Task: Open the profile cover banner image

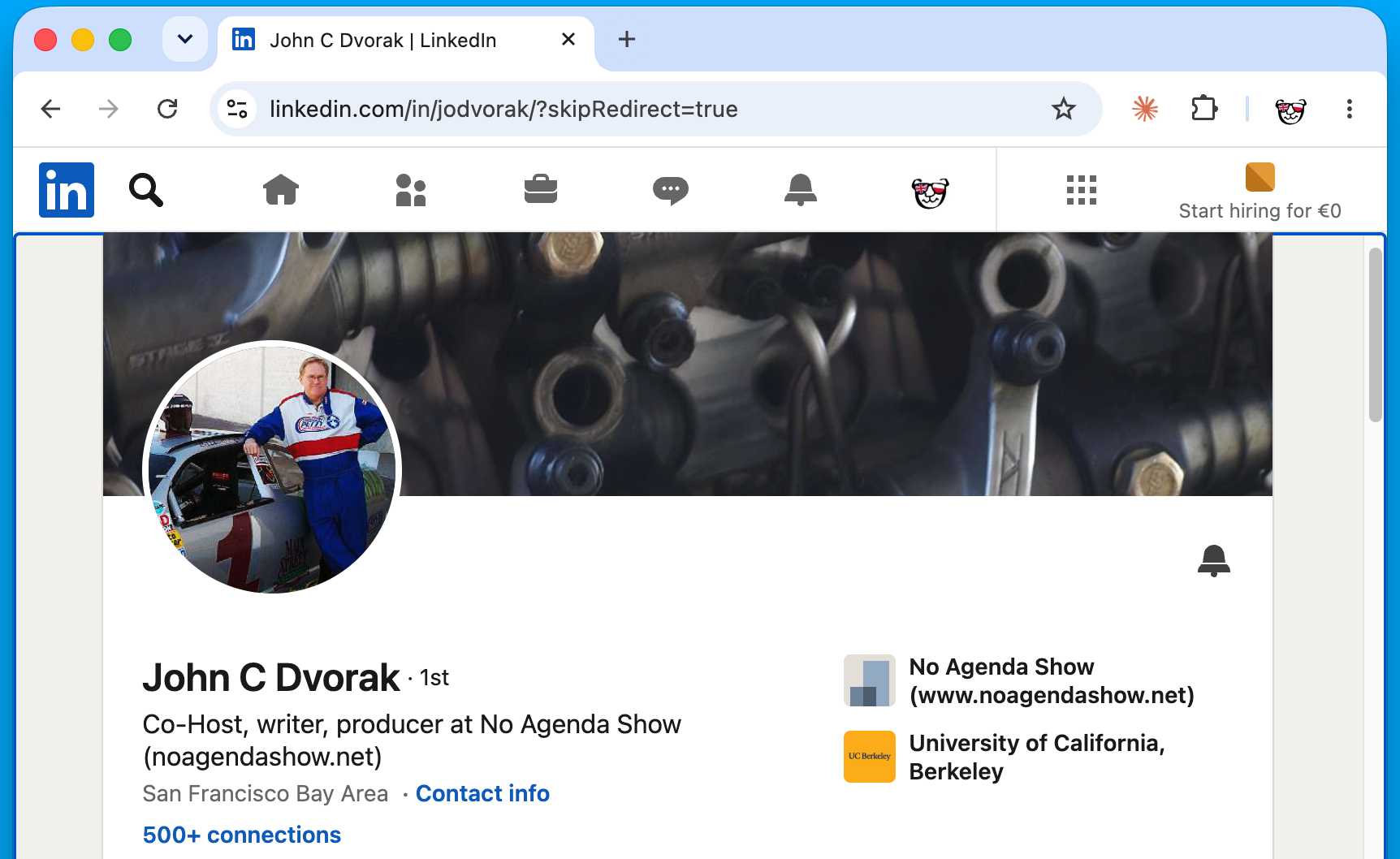Action: coord(688,364)
